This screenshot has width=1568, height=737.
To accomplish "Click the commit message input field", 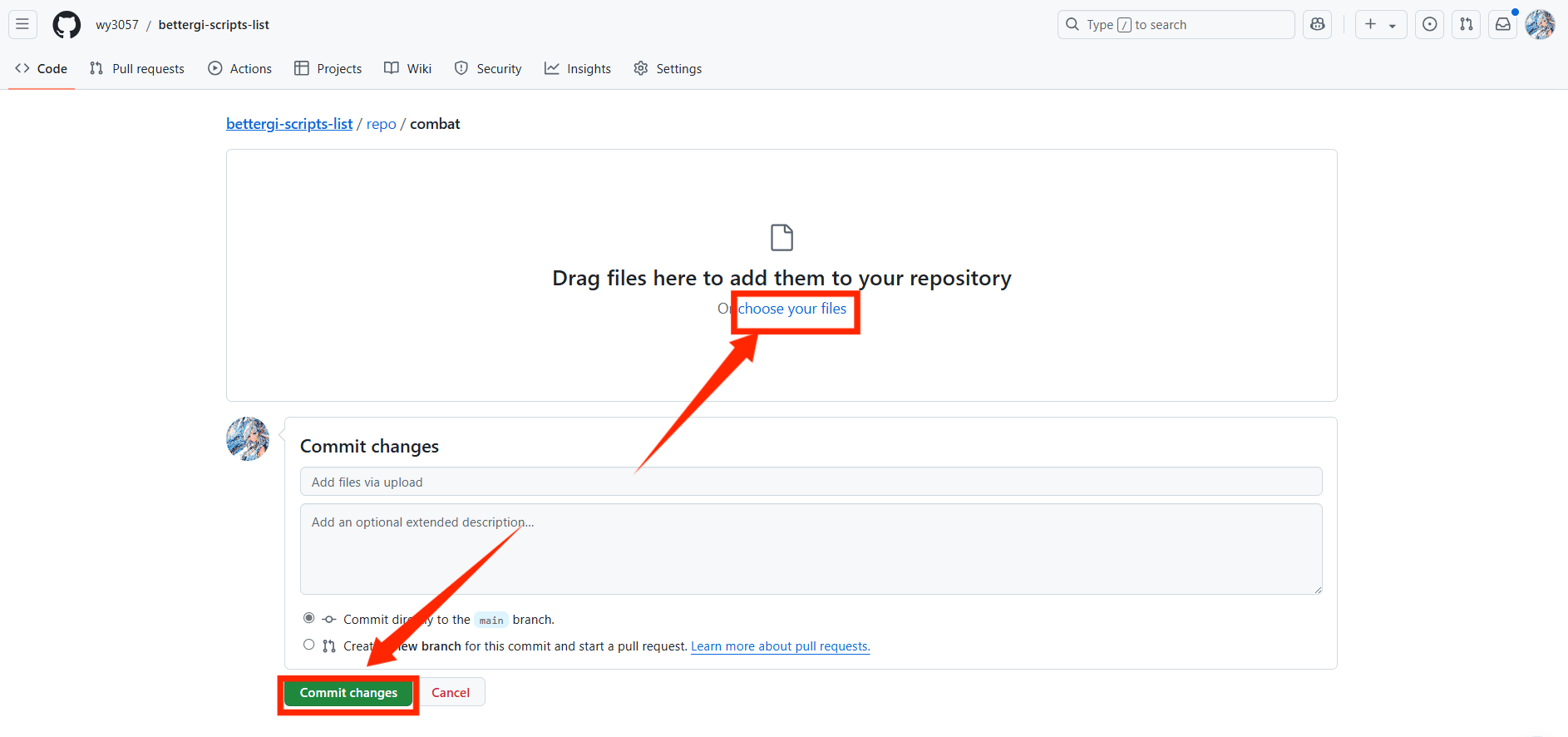I will tap(811, 482).
